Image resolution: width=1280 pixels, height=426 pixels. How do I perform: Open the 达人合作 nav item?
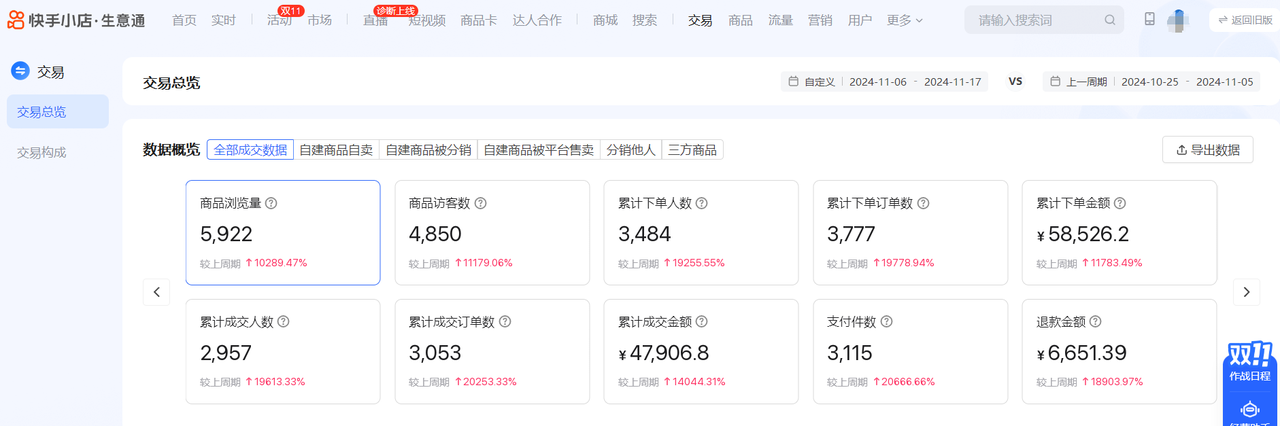tap(537, 20)
